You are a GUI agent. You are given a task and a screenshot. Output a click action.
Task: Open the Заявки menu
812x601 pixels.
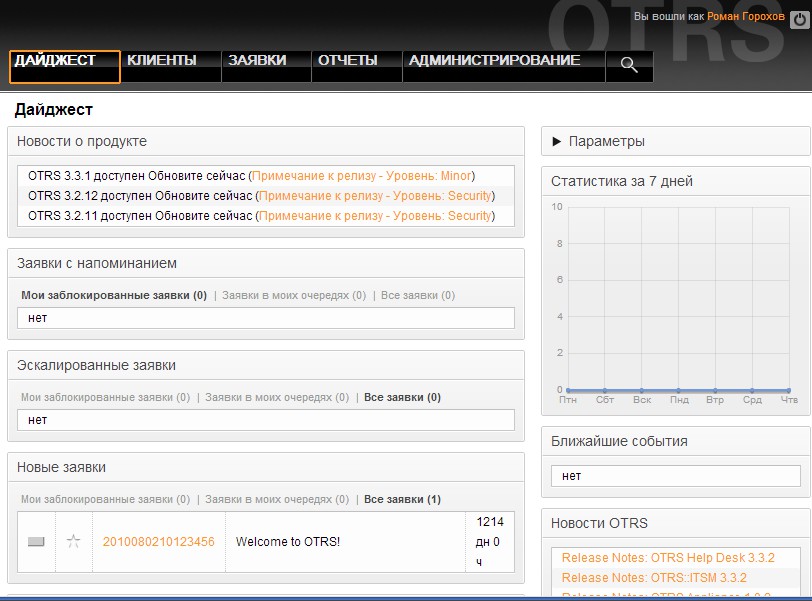coord(266,67)
